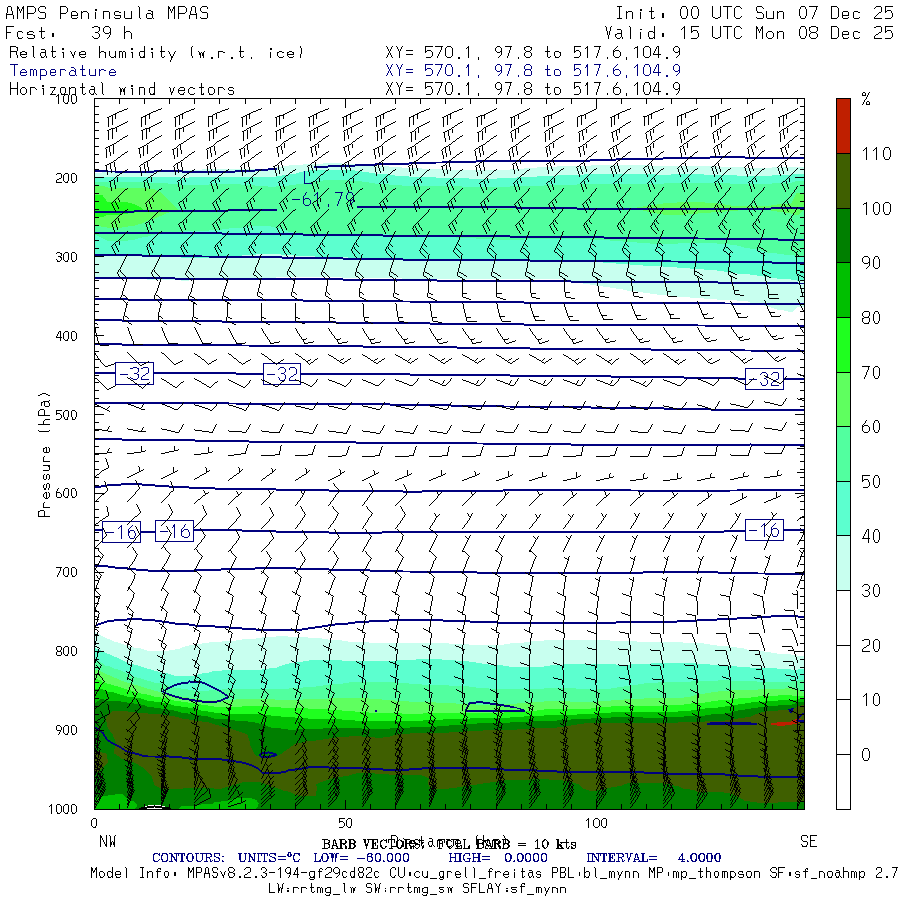Pick the light green color bar segment between 60 and 70

843,399
